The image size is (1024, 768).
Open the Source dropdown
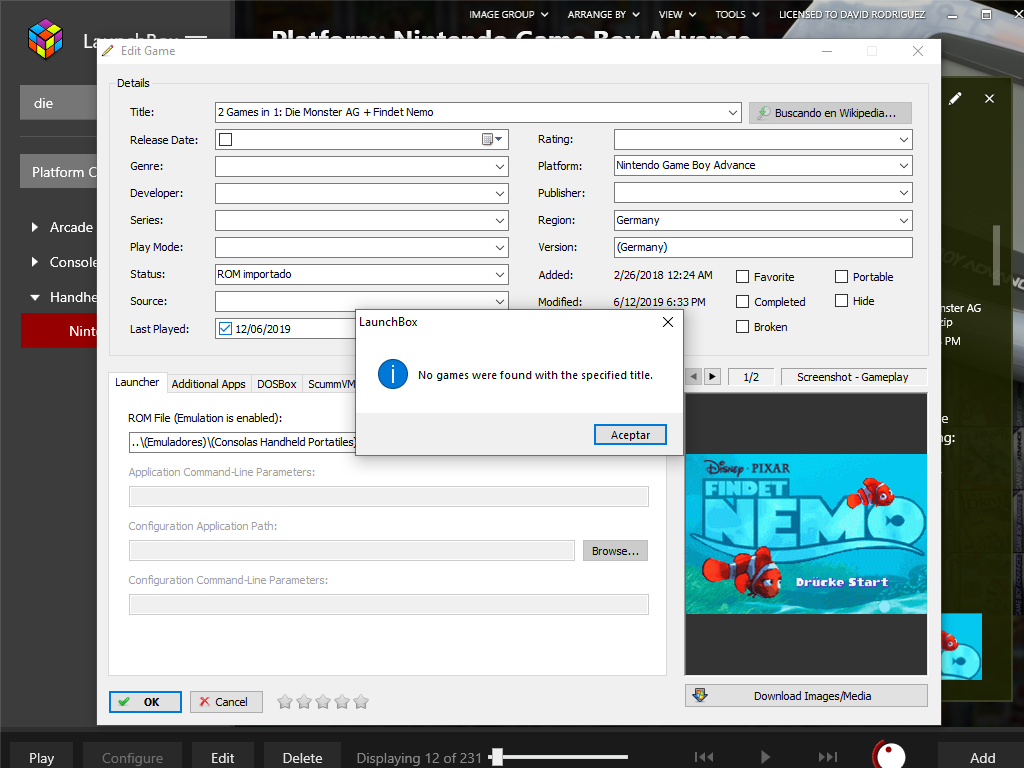tap(500, 301)
